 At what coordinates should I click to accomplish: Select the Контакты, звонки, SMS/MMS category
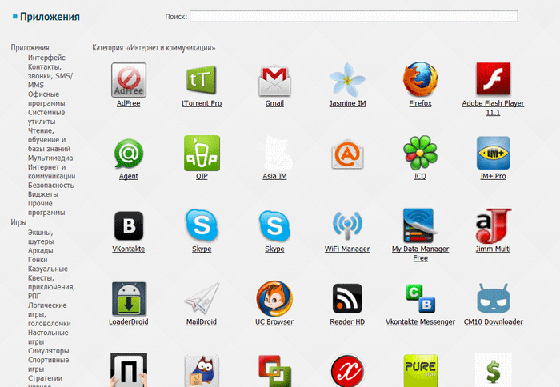50,76
